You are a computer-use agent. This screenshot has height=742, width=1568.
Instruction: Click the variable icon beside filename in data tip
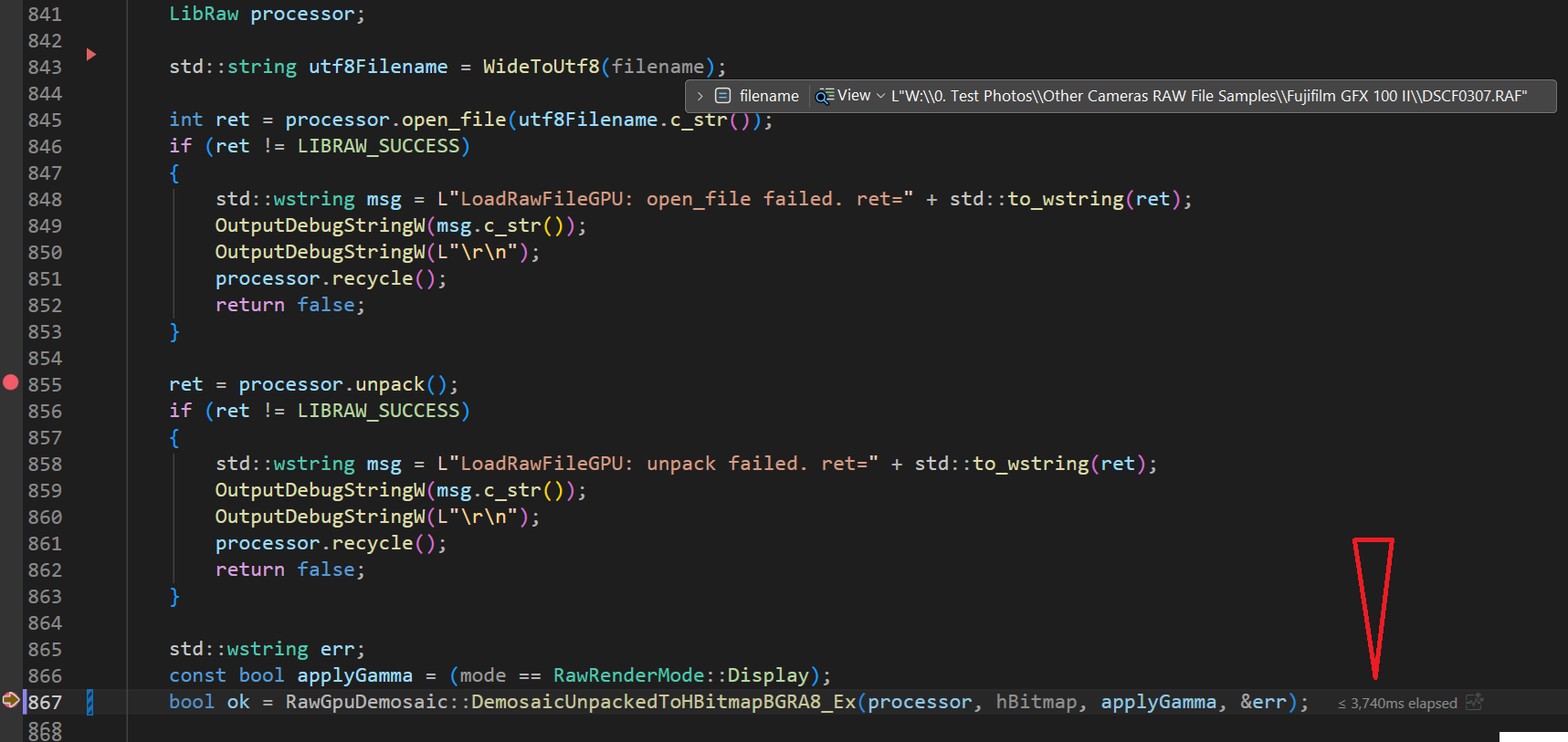pos(722,96)
